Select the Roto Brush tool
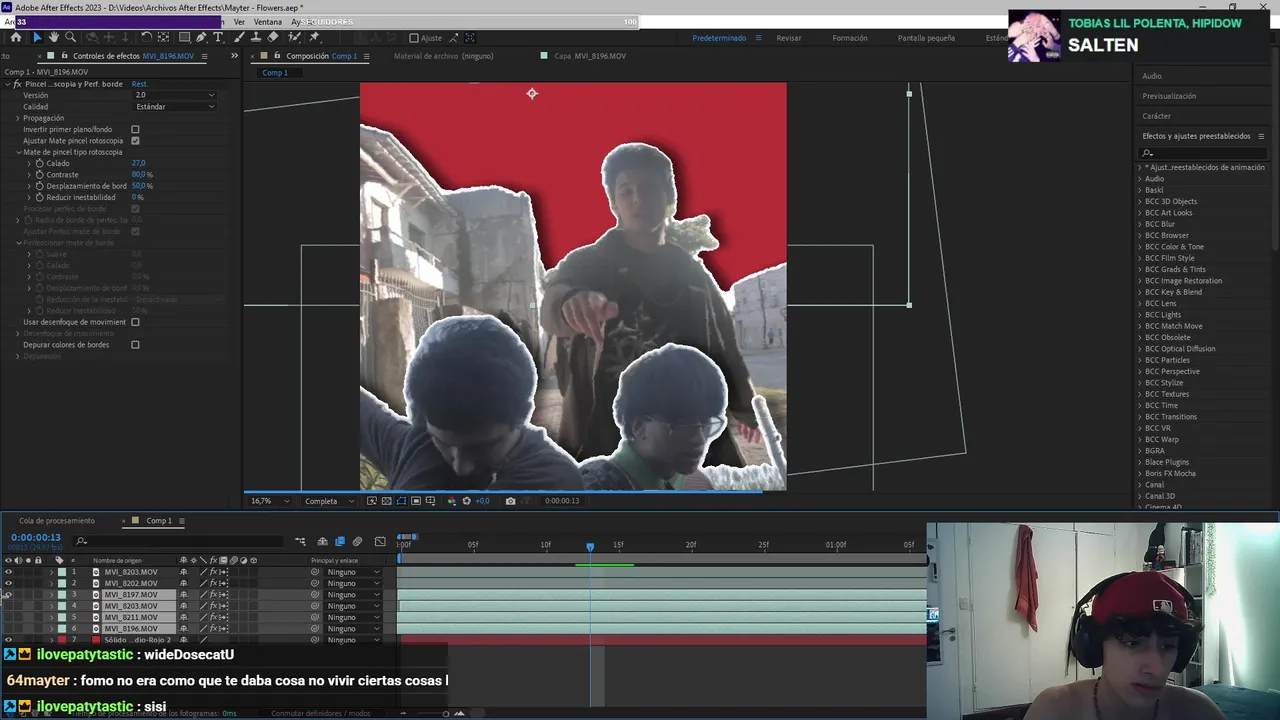 click(294, 37)
